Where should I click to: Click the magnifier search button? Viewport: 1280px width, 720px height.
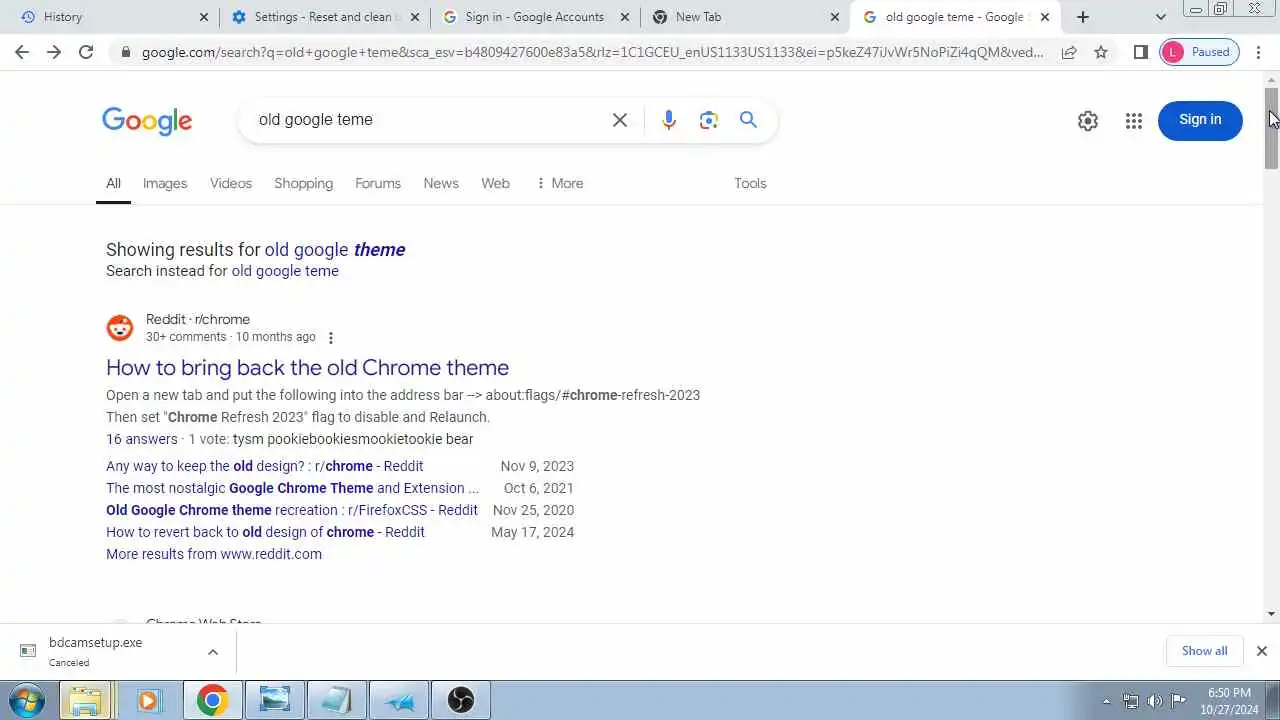[x=748, y=120]
